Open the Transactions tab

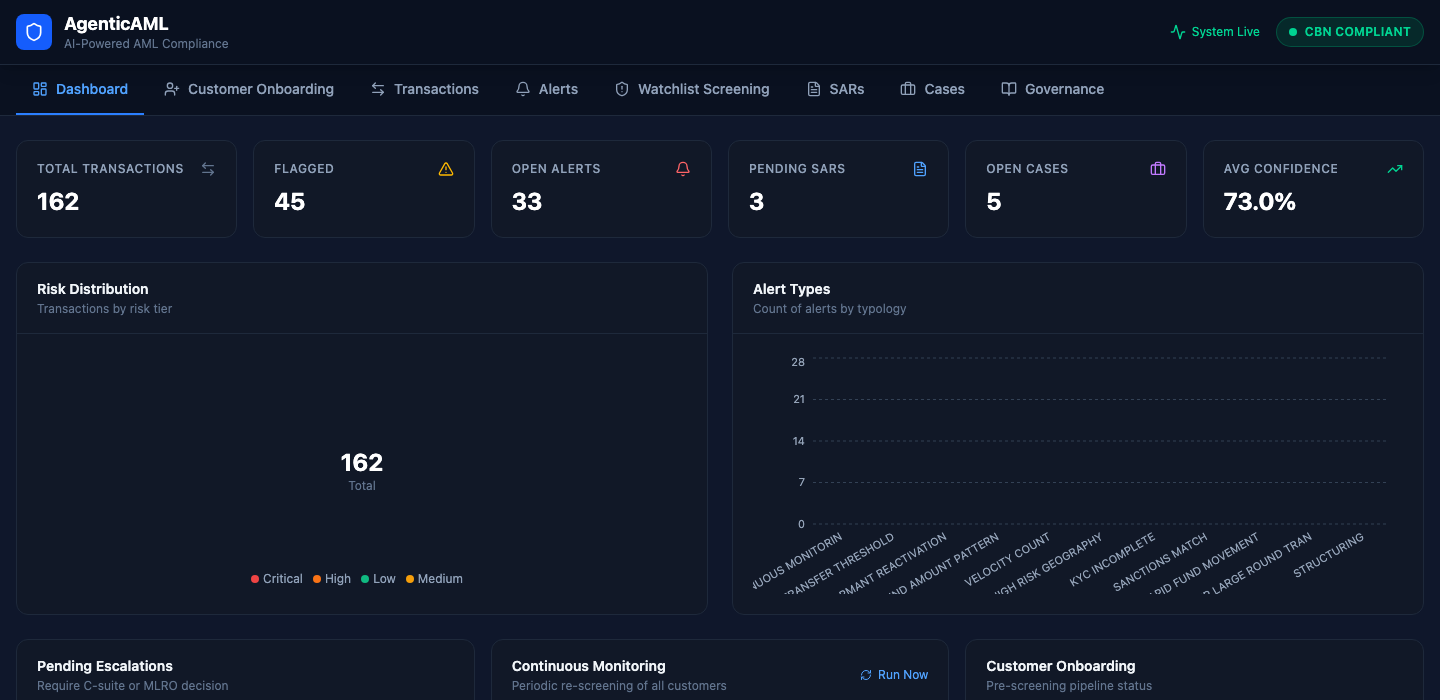[424, 89]
